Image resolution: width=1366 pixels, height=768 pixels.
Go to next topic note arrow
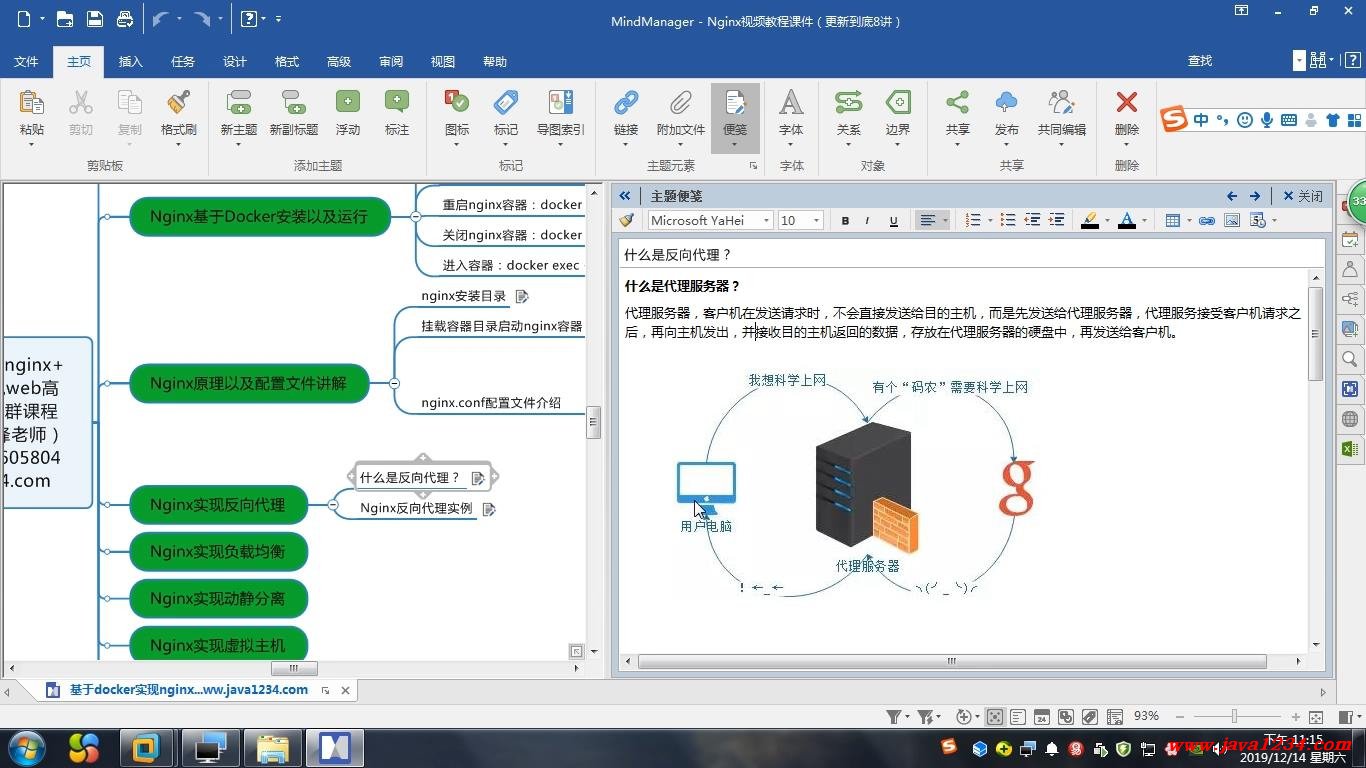click(1255, 196)
